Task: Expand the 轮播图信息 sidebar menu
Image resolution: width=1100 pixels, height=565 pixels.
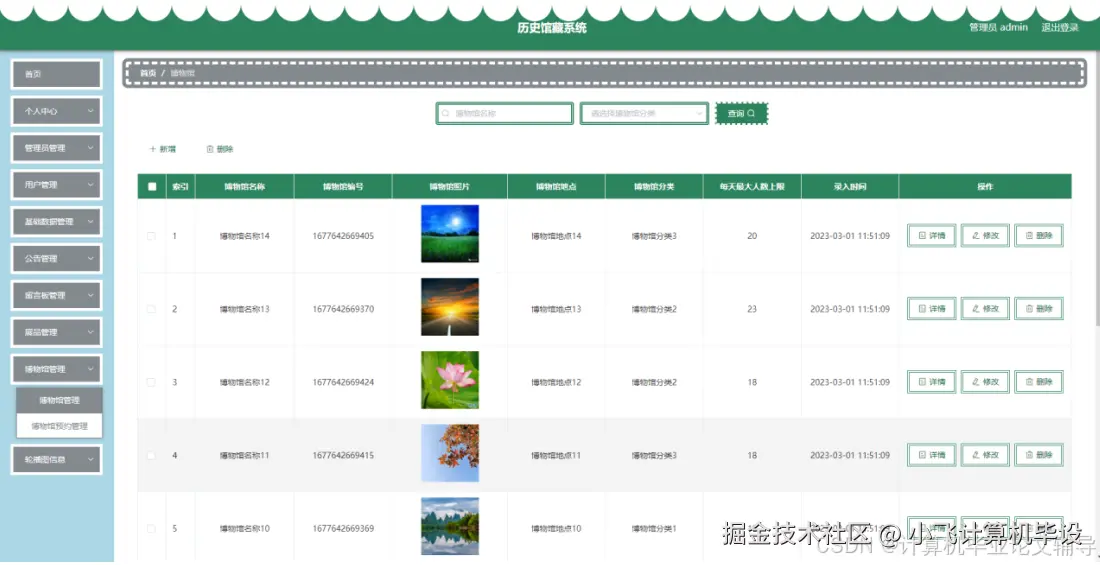Action: point(57,460)
